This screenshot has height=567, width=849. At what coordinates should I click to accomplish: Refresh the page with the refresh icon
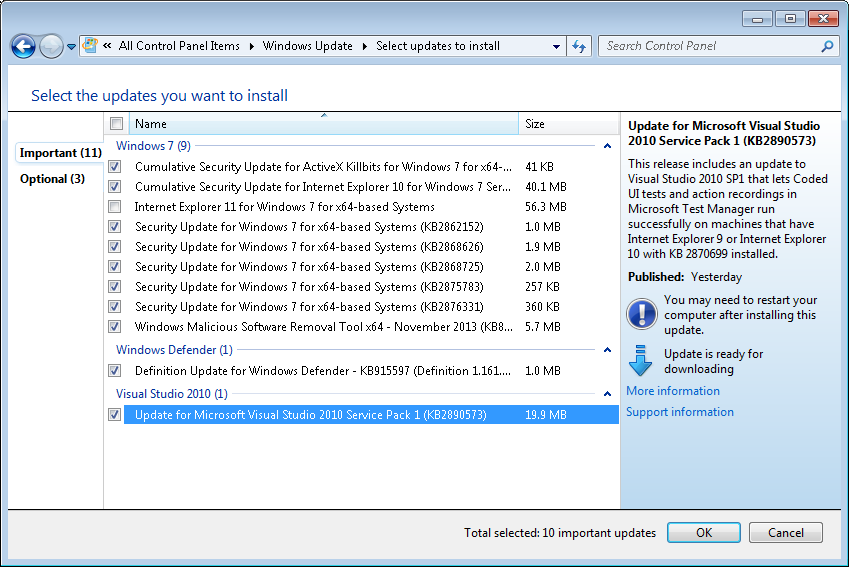pyautogui.click(x=579, y=47)
